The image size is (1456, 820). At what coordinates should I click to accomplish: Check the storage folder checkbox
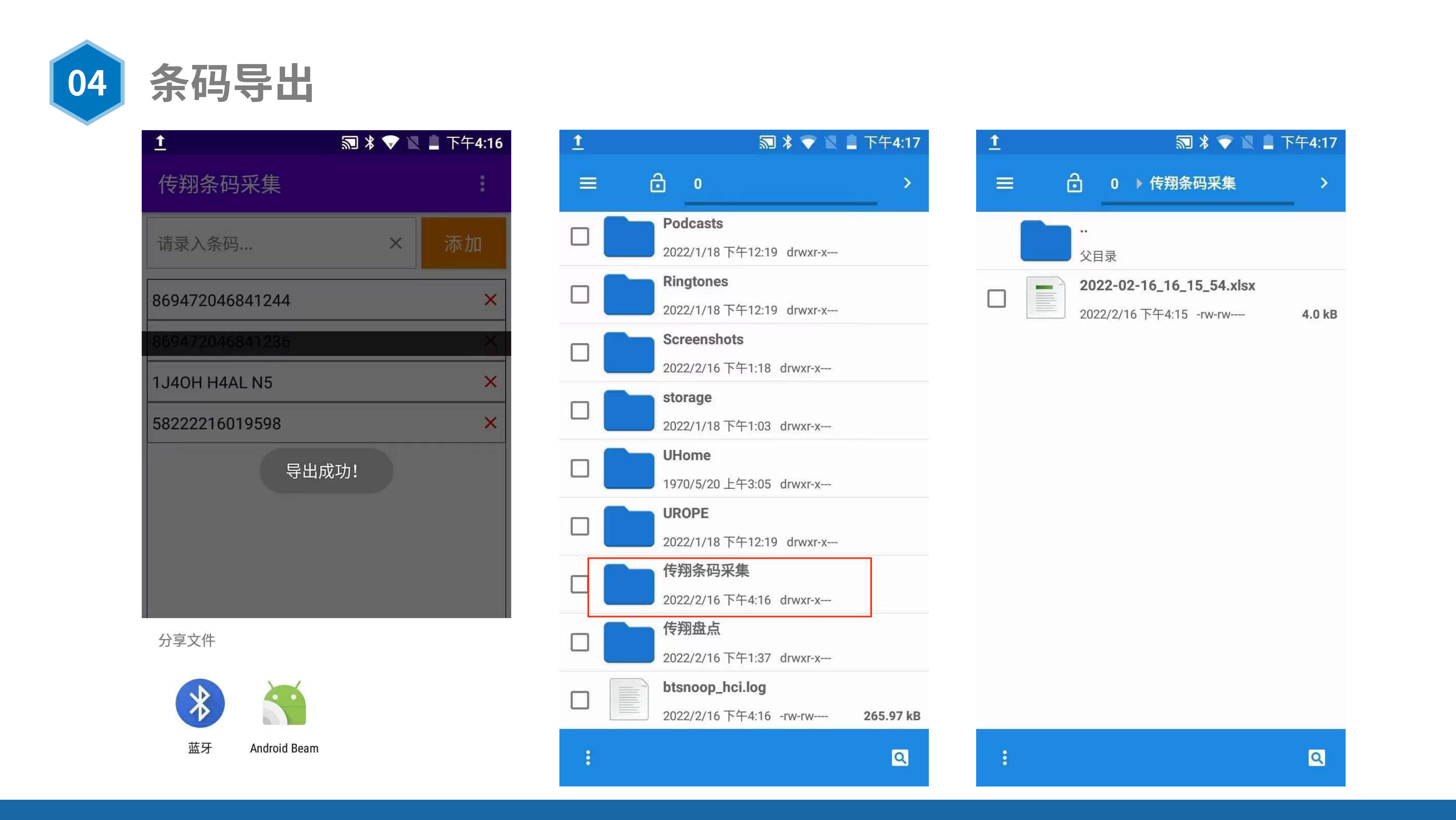(x=580, y=410)
